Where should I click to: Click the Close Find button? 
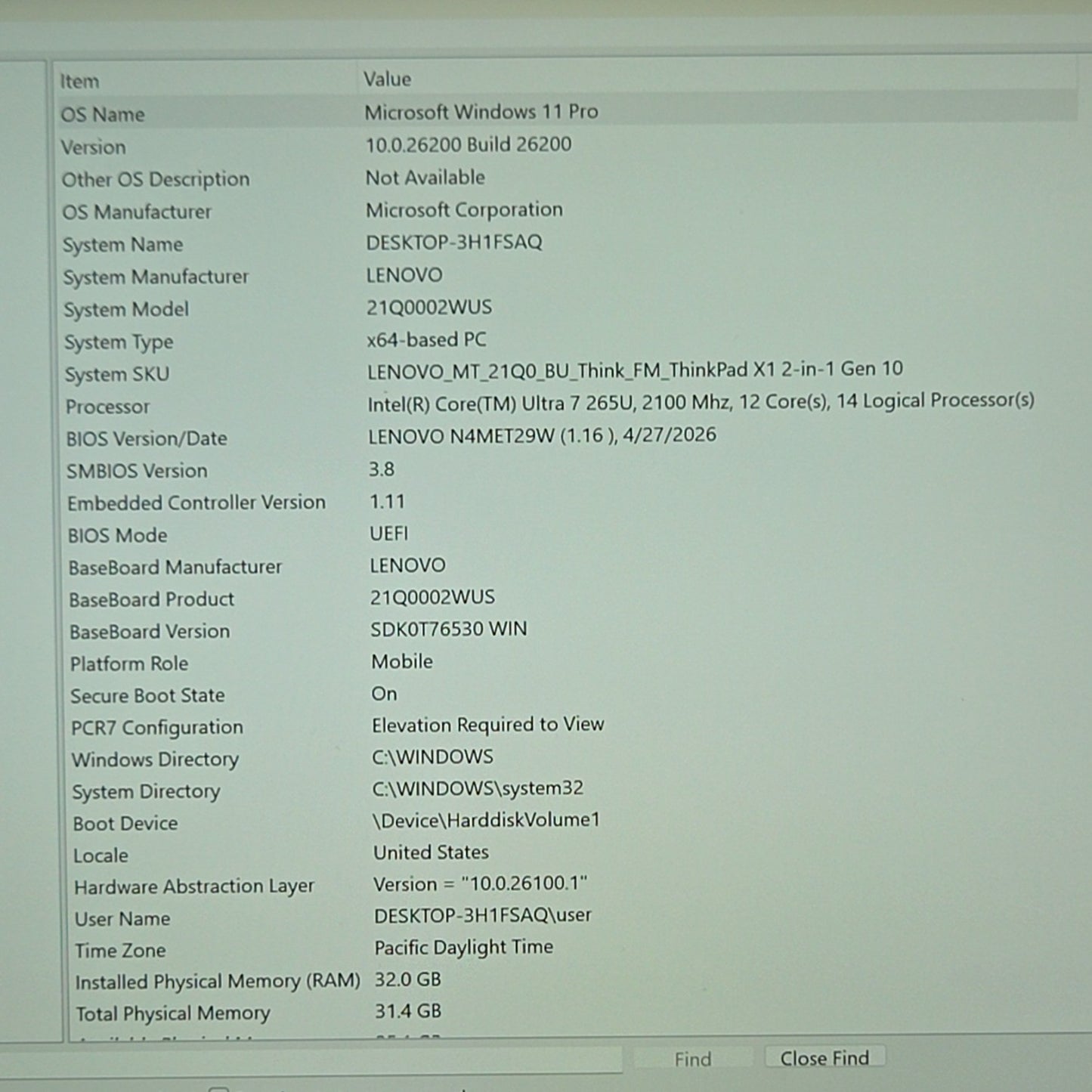(824, 1058)
